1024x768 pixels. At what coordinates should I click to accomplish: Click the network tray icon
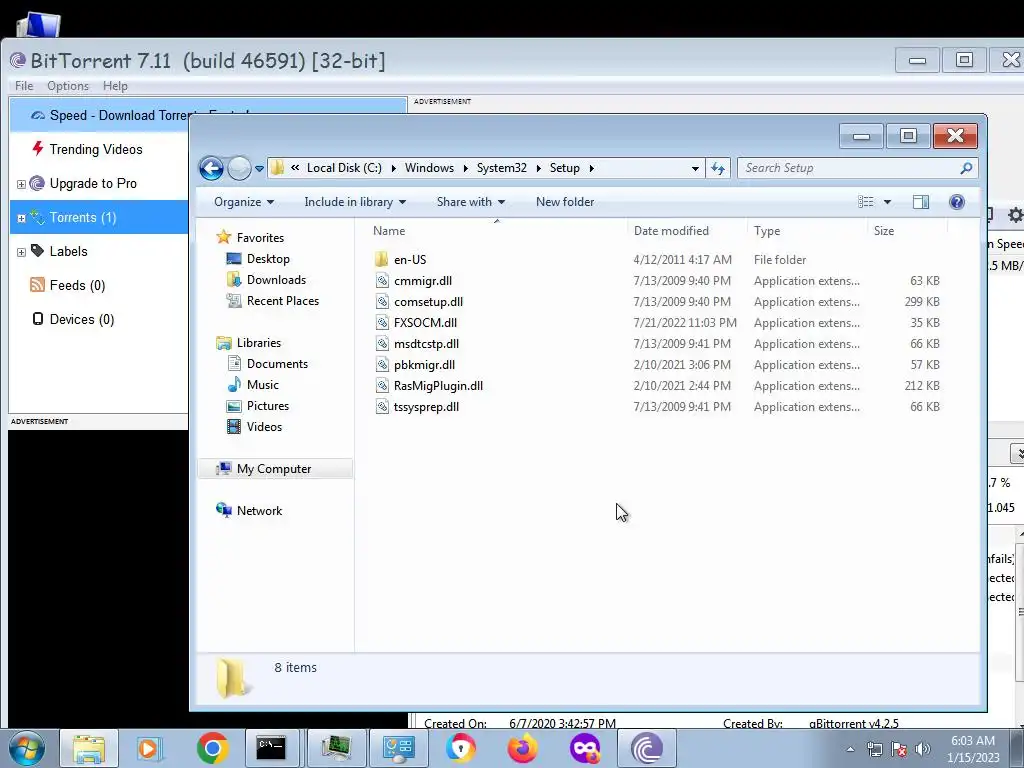point(875,749)
